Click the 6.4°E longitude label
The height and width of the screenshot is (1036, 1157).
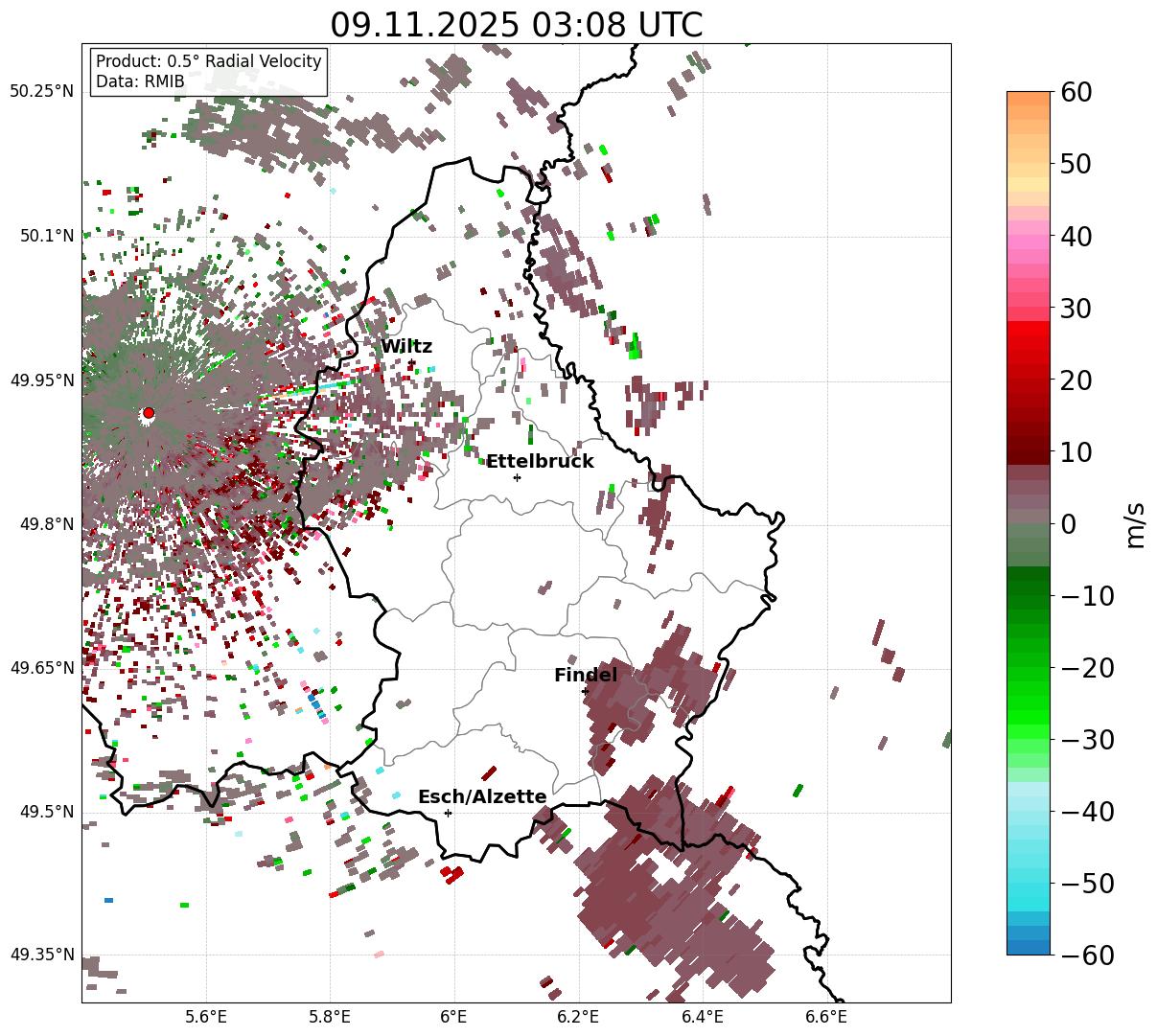[x=703, y=1017]
